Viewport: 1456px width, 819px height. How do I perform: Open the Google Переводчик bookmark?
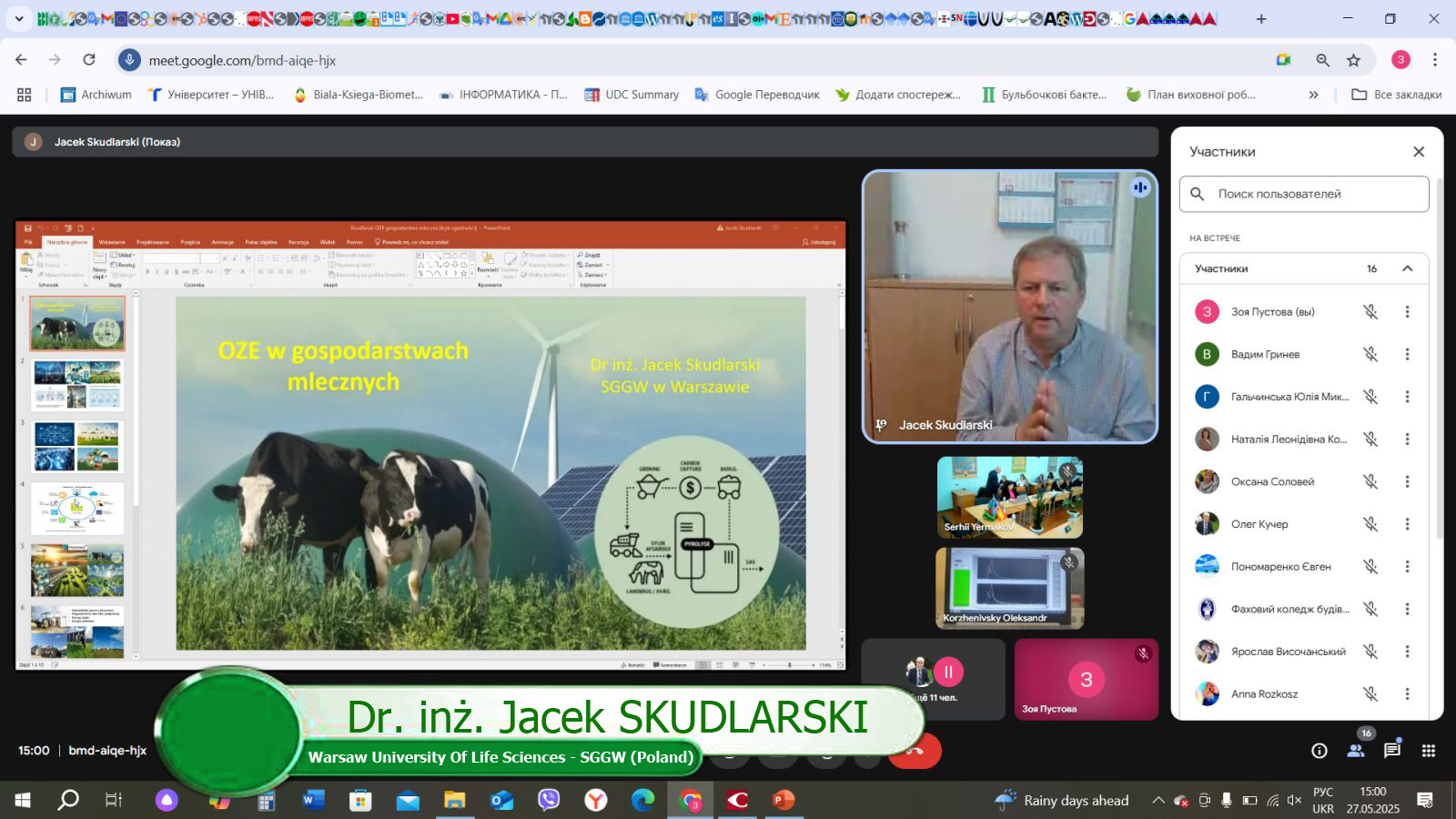pos(756,95)
